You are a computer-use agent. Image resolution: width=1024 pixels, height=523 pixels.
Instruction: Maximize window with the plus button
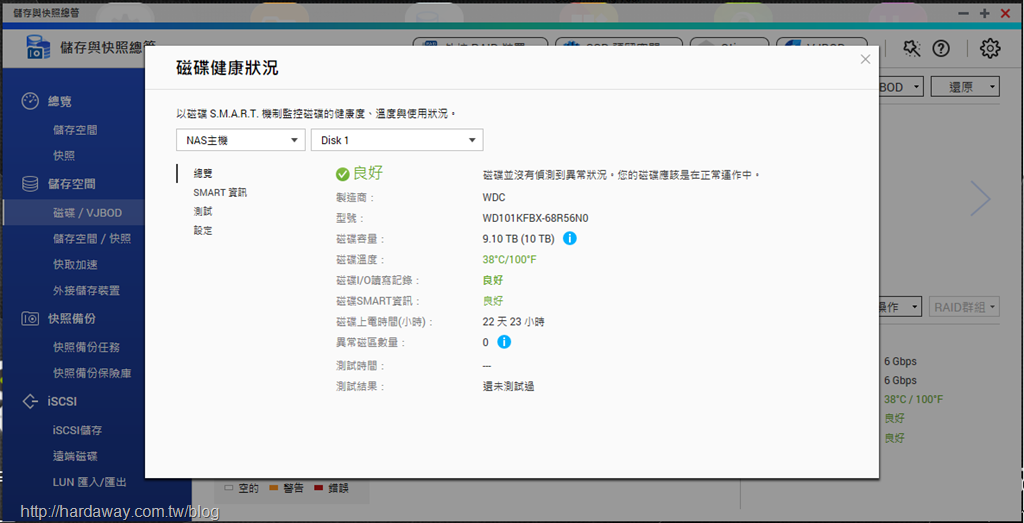coord(985,13)
